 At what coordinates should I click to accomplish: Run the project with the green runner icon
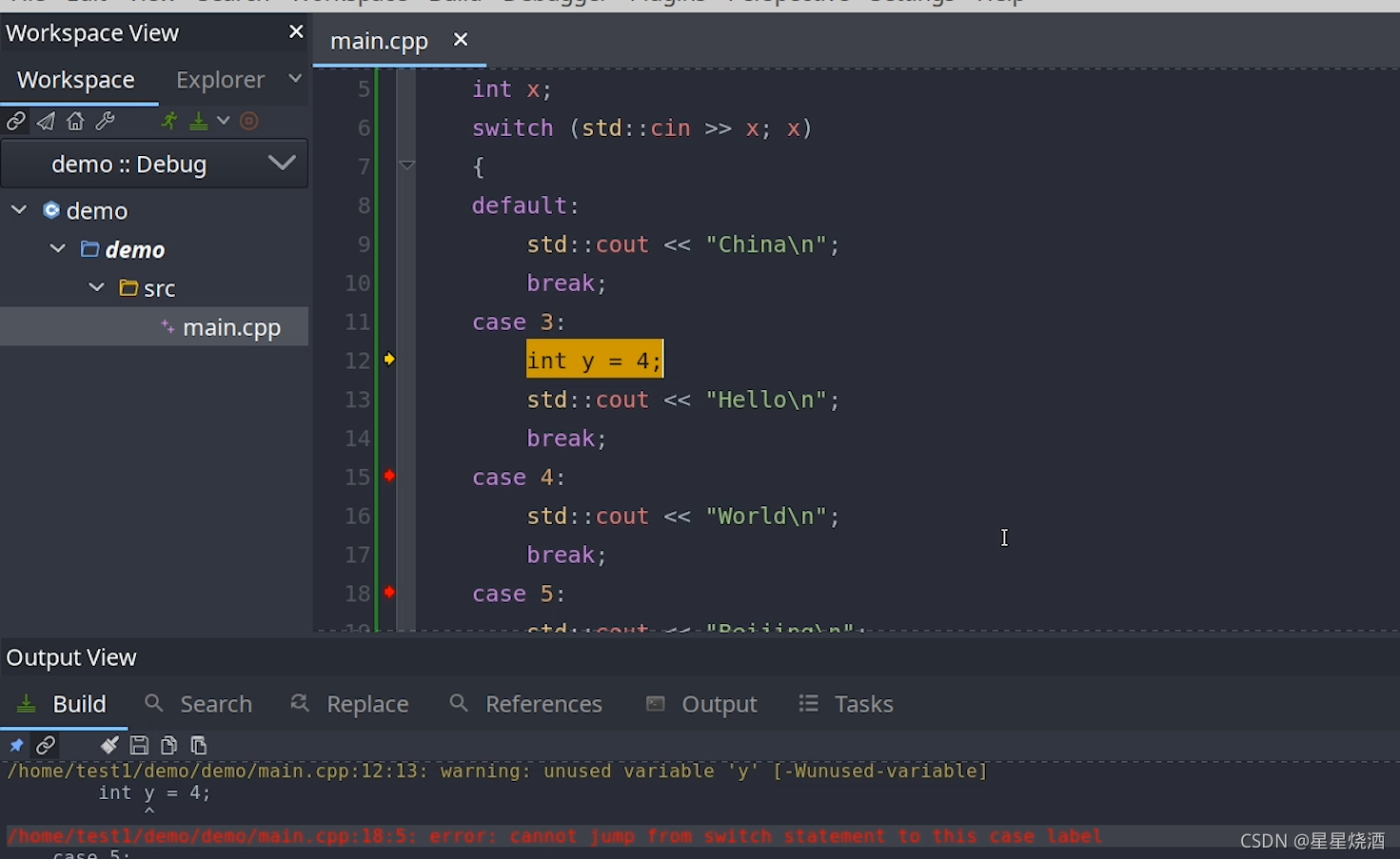pos(168,121)
